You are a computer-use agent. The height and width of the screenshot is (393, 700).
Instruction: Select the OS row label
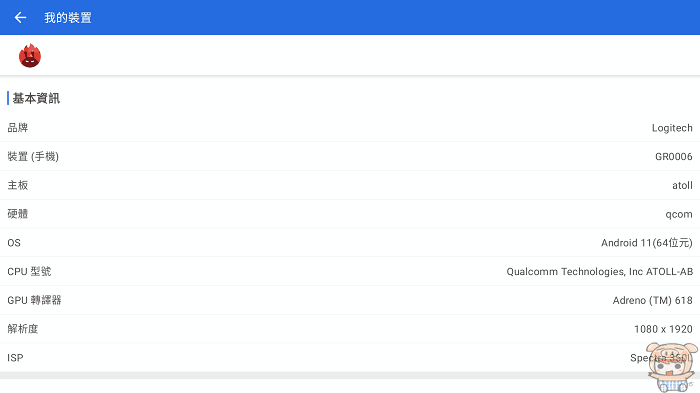point(14,243)
